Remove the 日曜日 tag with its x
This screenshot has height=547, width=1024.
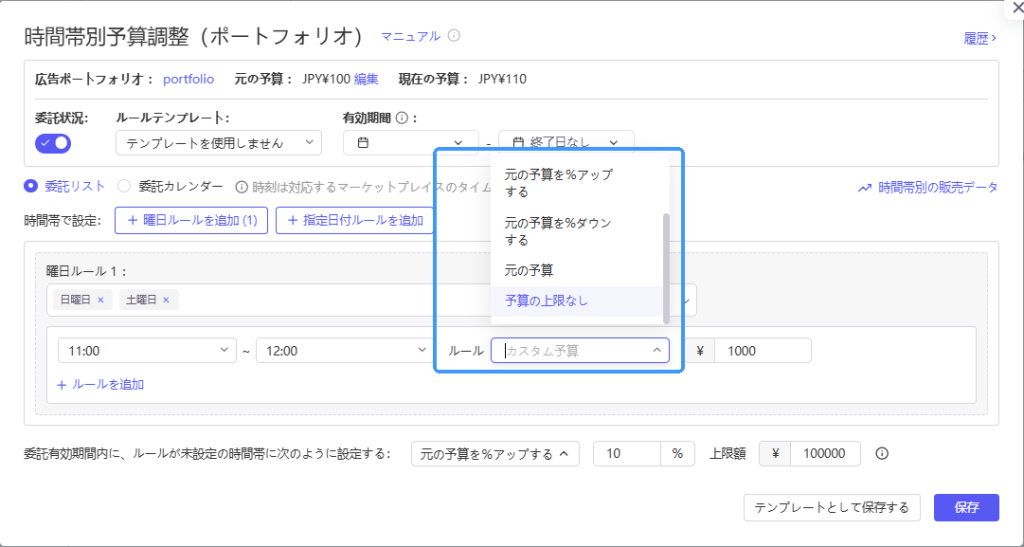point(101,300)
